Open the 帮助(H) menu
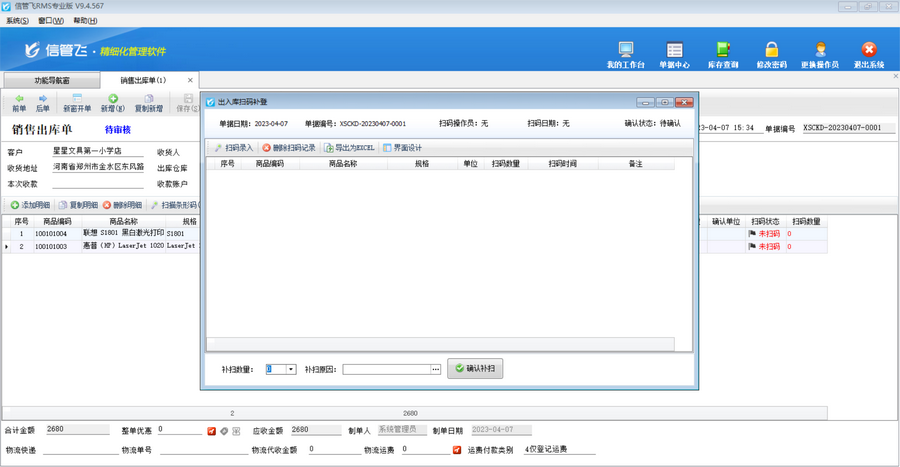Screen dimensions: 900x467 pyautogui.click(x=86, y=20)
